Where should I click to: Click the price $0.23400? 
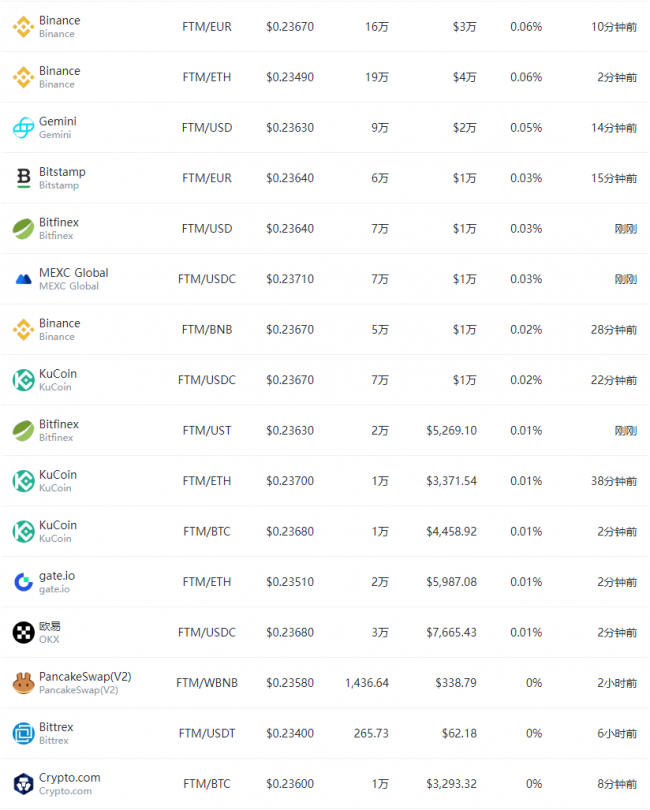coord(290,734)
